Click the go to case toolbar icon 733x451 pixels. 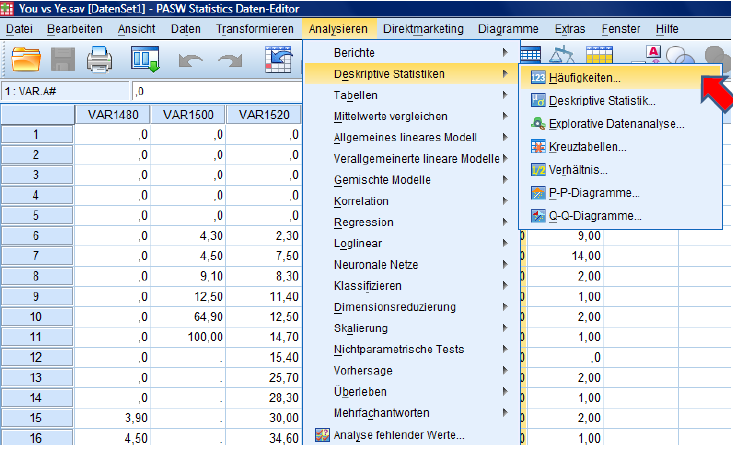pyautogui.click(x=278, y=59)
